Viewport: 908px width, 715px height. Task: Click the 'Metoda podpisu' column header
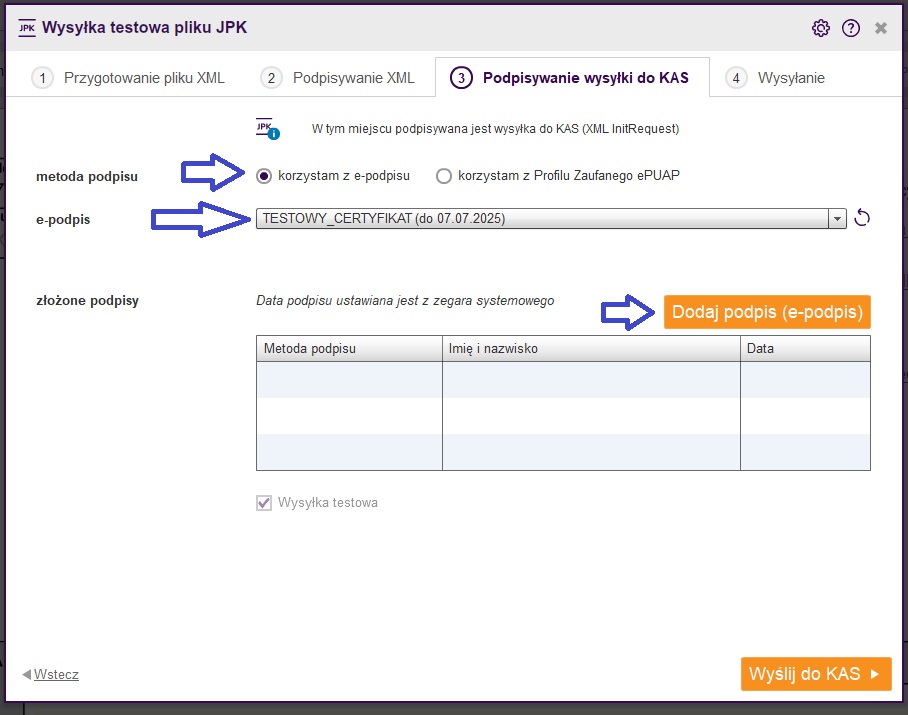349,349
